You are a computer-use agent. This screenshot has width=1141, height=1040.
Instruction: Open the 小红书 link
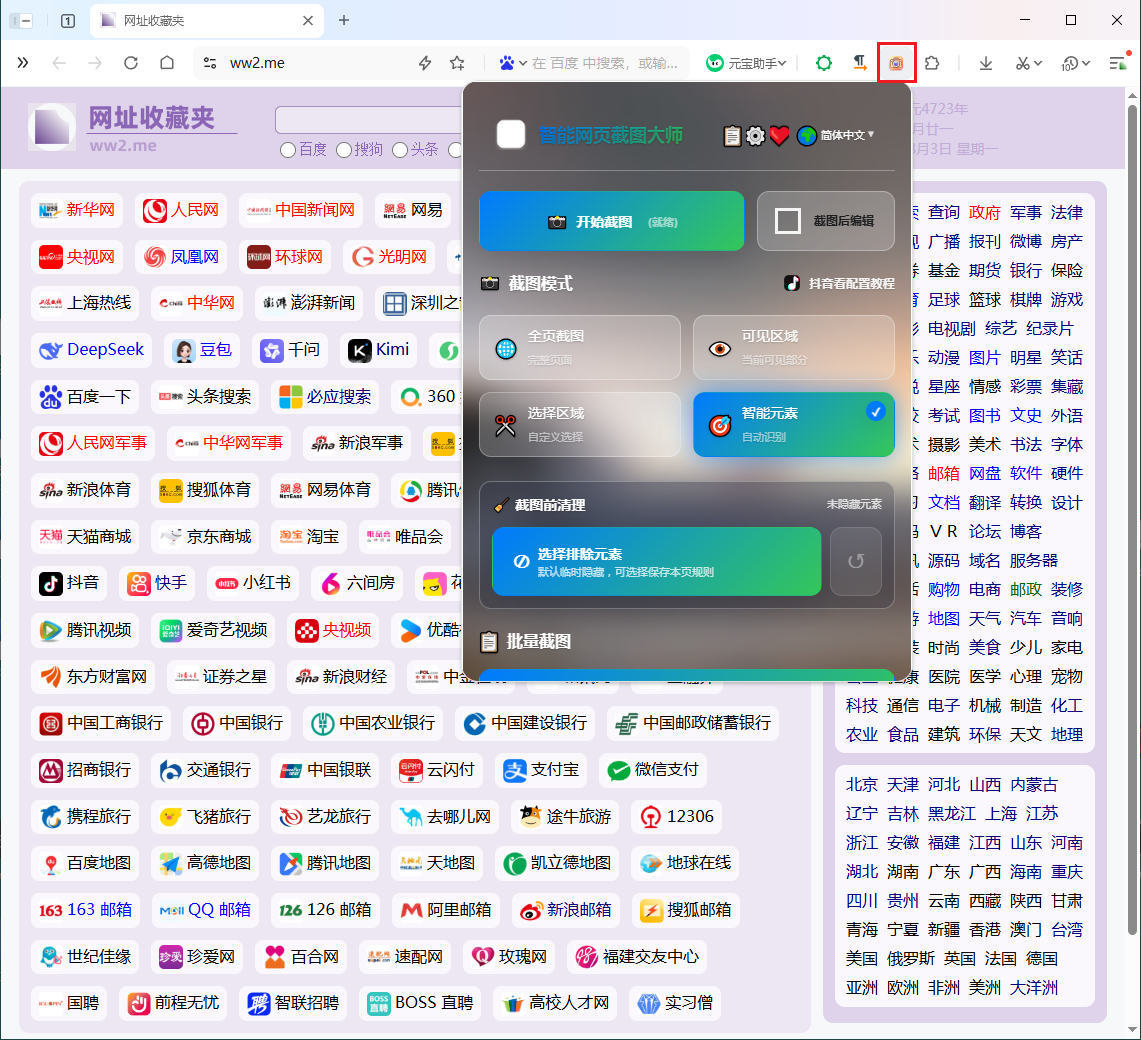click(253, 583)
